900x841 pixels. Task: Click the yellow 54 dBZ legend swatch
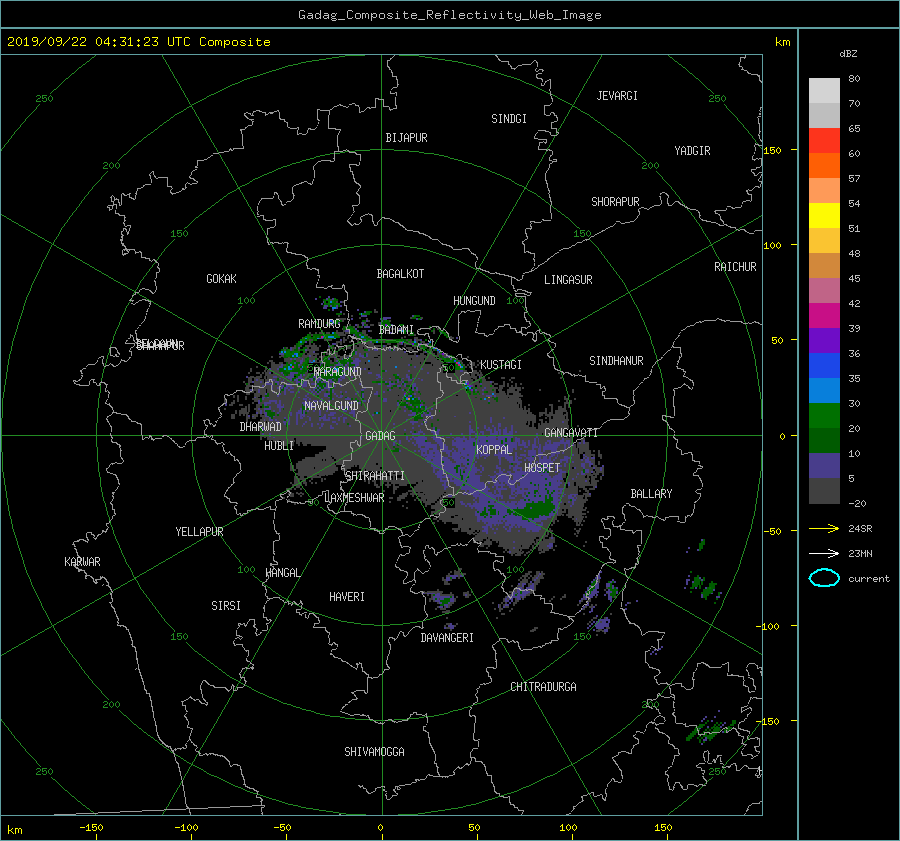[x=824, y=215]
